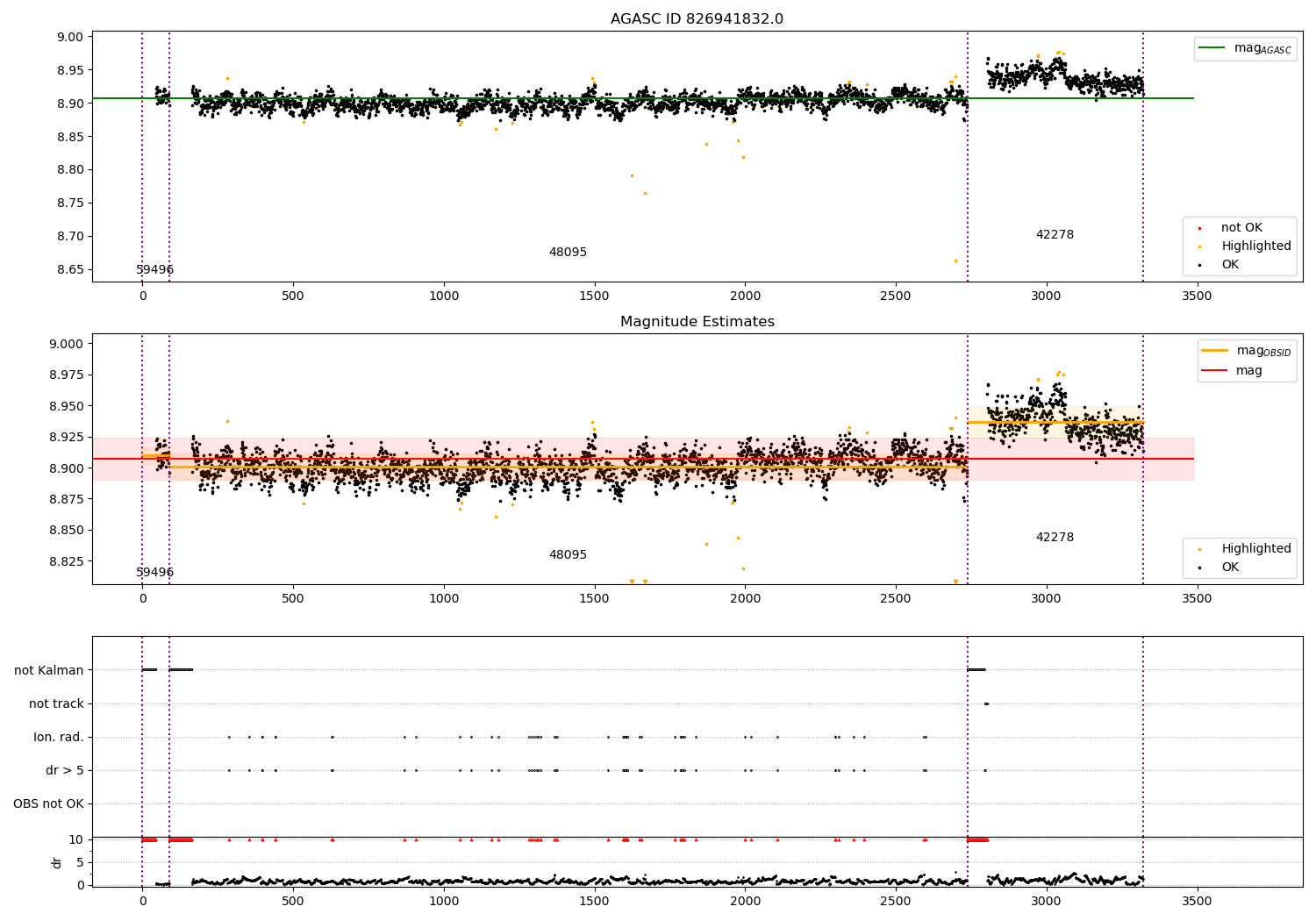The width and height of the screenshot is (1316, 921).
Task: Click the "10" tick on the dr axis
Action: coord(76,840)
